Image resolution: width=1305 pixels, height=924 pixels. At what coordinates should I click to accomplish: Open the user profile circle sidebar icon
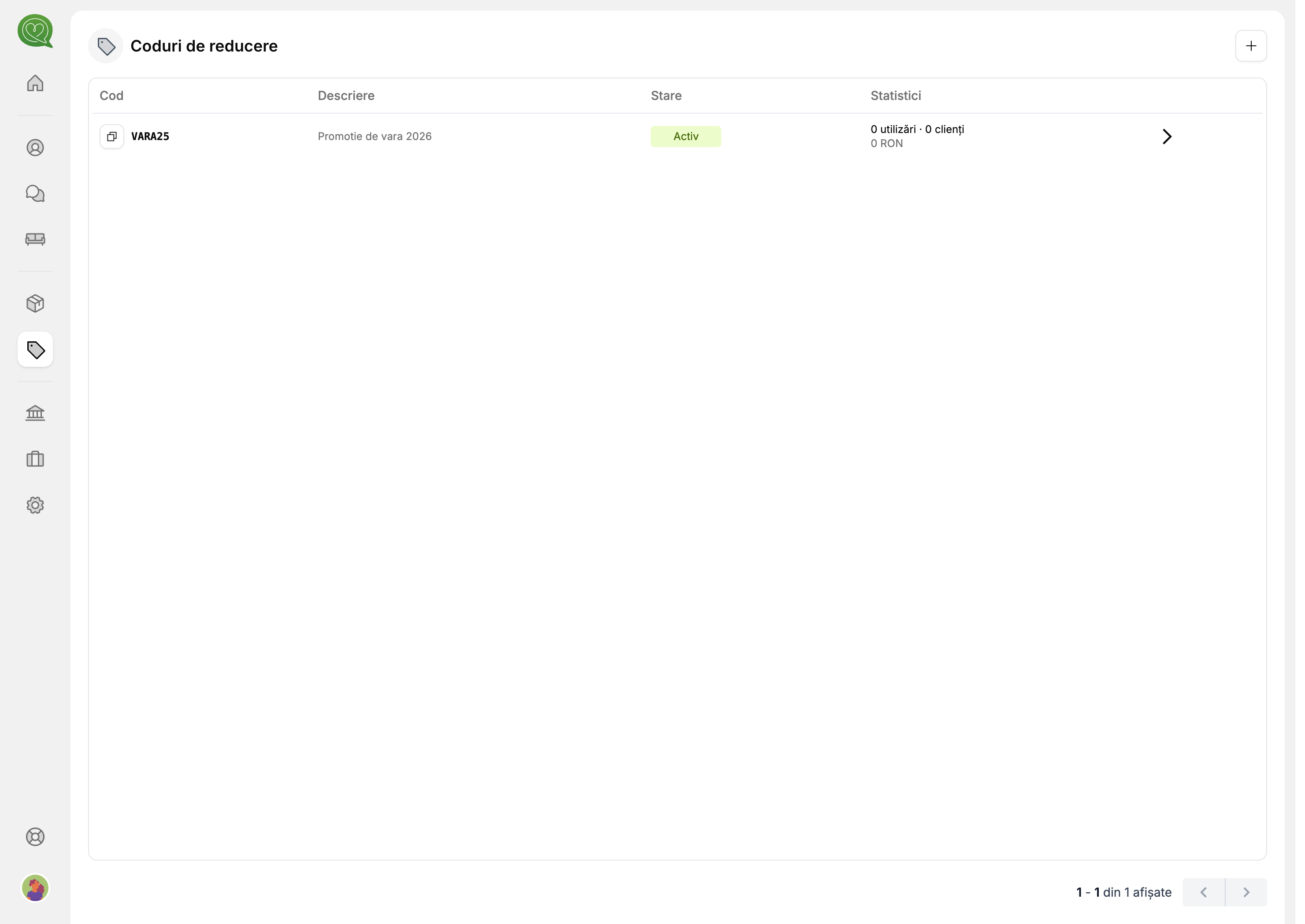click(x=35, y=148)
